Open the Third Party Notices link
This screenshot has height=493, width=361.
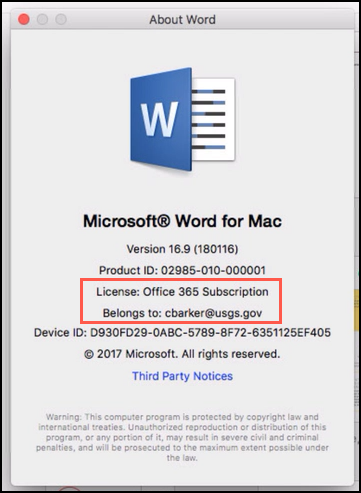182,376
